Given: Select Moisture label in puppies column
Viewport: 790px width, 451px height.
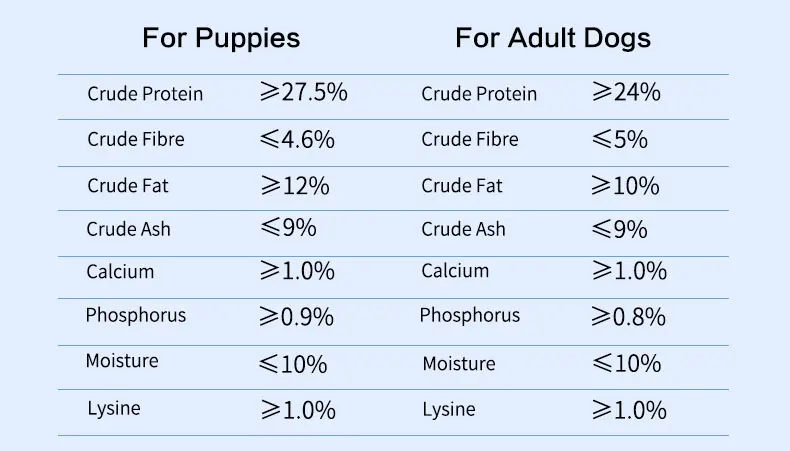Looking at the screenshot, I should [x=122, y=361].
